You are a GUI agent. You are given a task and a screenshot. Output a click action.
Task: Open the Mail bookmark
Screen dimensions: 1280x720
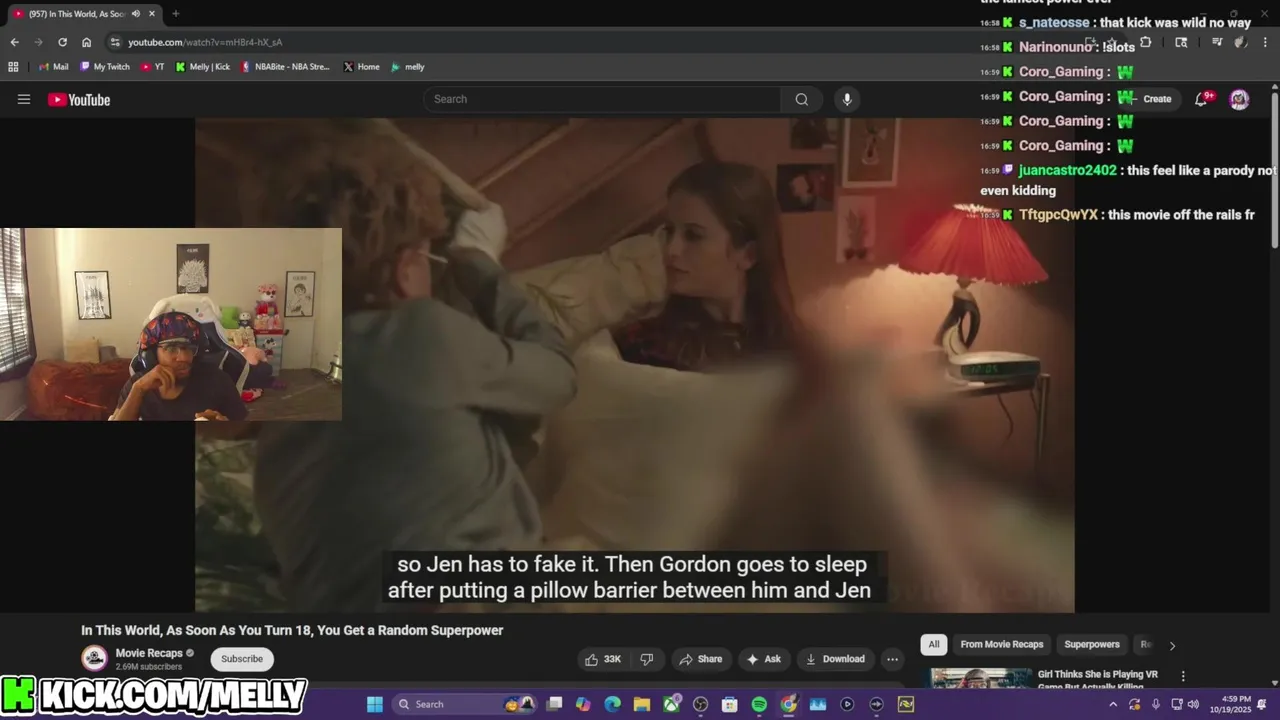[54, 67]
